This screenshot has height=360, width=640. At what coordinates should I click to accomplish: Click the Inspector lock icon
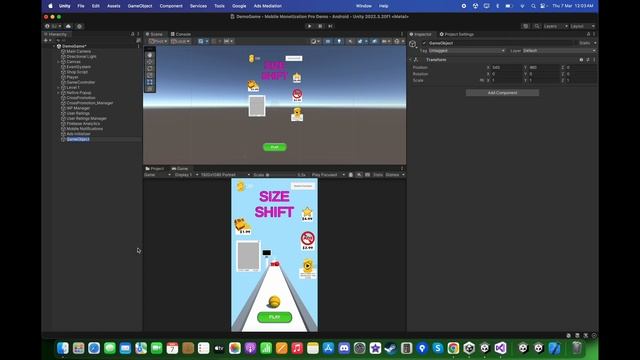coord(588,34)
